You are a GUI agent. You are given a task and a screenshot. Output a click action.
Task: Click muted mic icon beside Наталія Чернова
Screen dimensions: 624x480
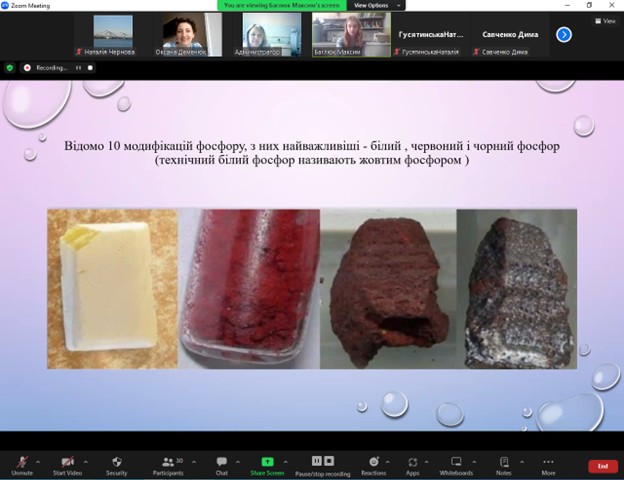point(79,52)
